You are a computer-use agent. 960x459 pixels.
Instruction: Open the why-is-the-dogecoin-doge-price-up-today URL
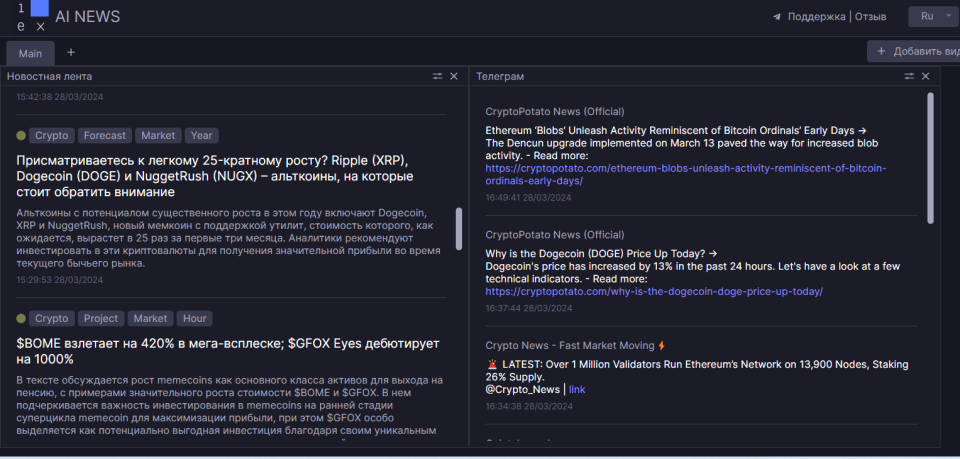(x=654, y=292)
